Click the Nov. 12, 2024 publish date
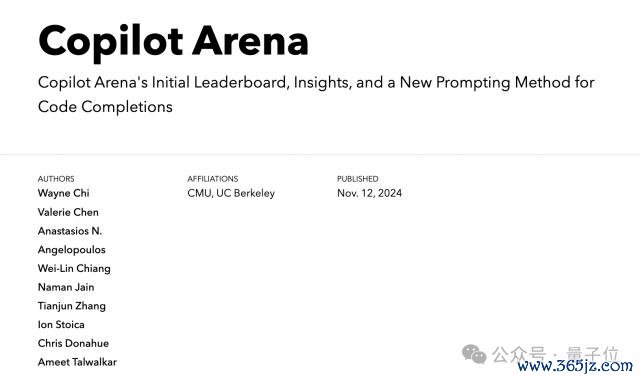The height and width of the screenshot is (381, 640). click(x=369, y=193)
